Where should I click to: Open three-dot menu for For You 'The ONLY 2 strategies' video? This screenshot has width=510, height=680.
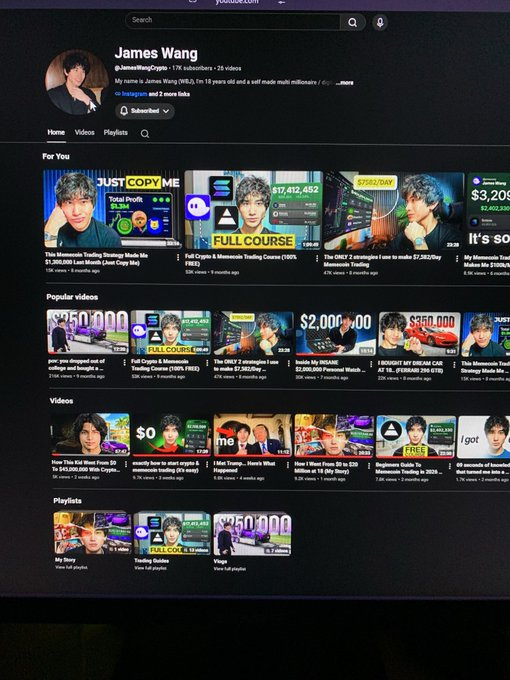pyautogui.click(x=457, y=258)
